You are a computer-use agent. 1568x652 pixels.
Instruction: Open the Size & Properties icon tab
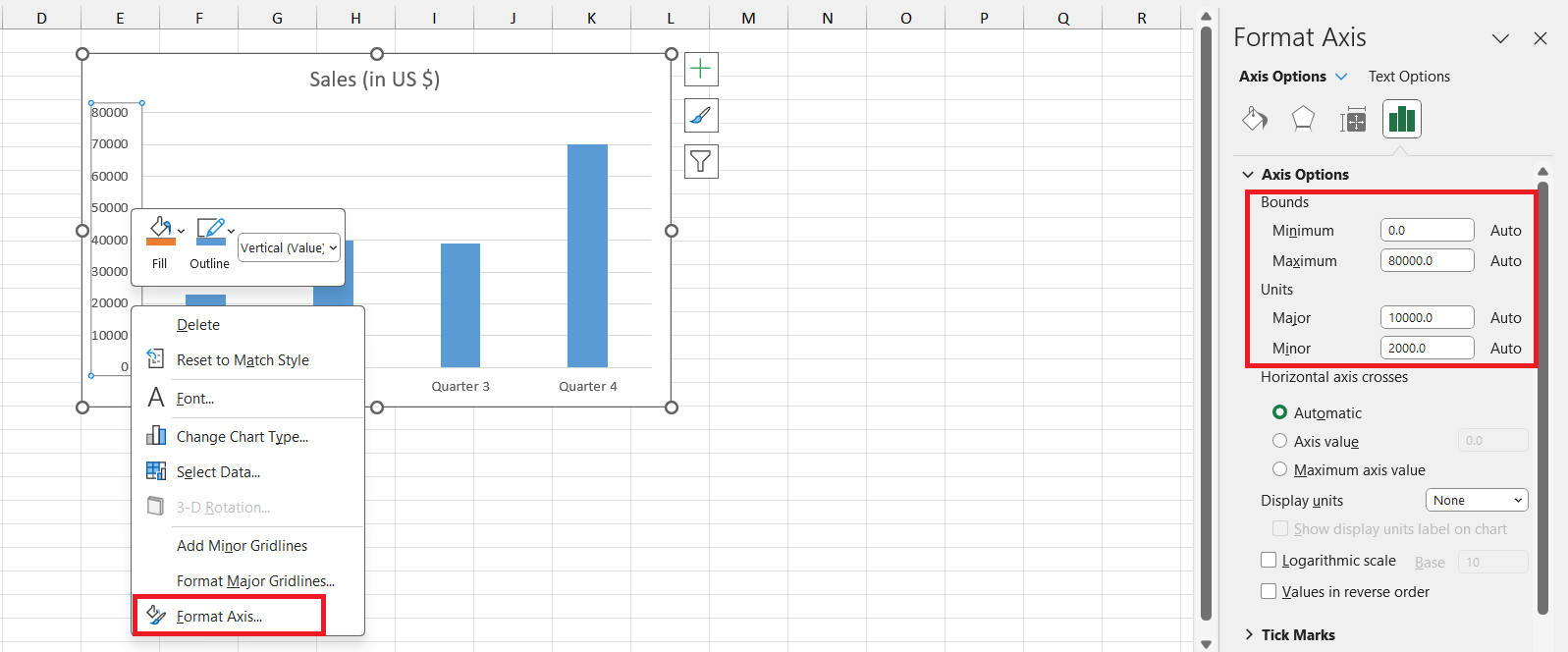point(1353,120)
